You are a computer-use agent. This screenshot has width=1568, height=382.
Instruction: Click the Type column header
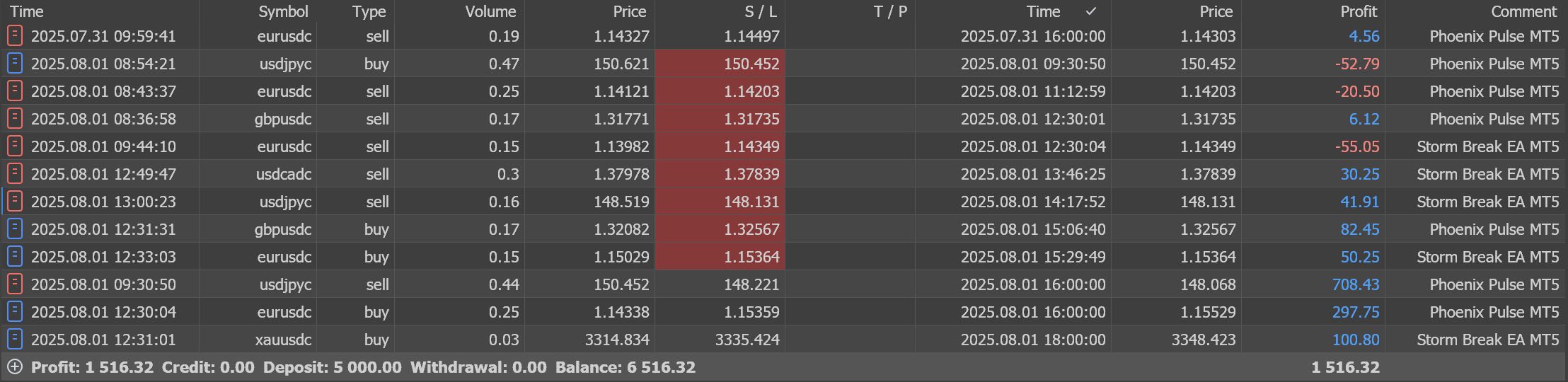tap(369, 11)
